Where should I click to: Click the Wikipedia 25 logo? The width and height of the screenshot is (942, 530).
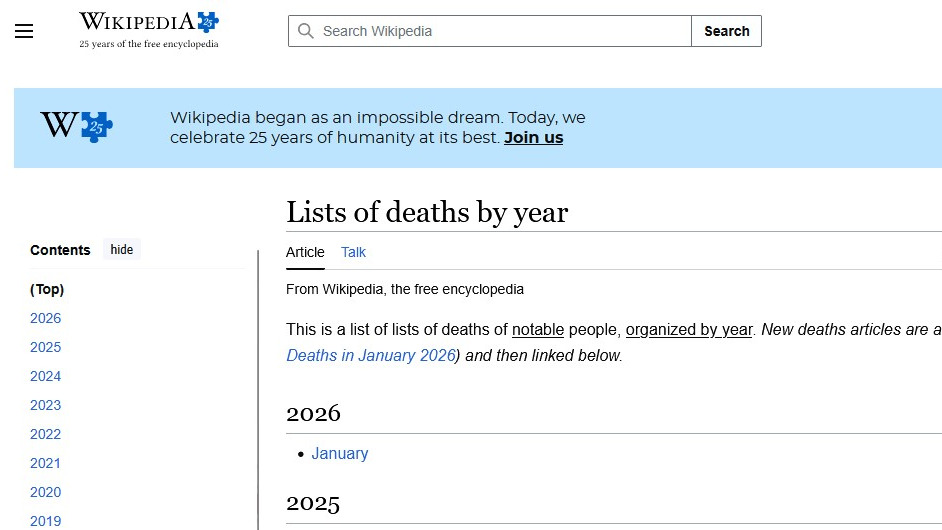point(148,30)
